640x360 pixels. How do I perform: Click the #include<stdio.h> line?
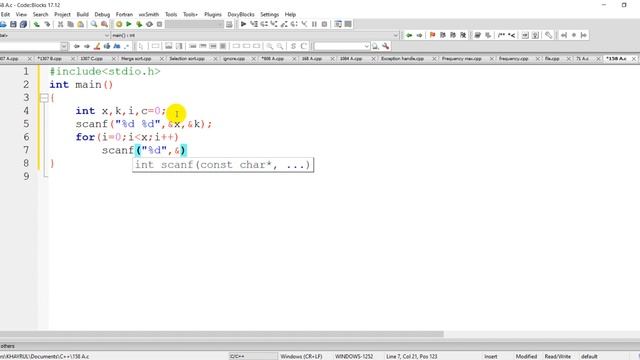pos(105,72)
